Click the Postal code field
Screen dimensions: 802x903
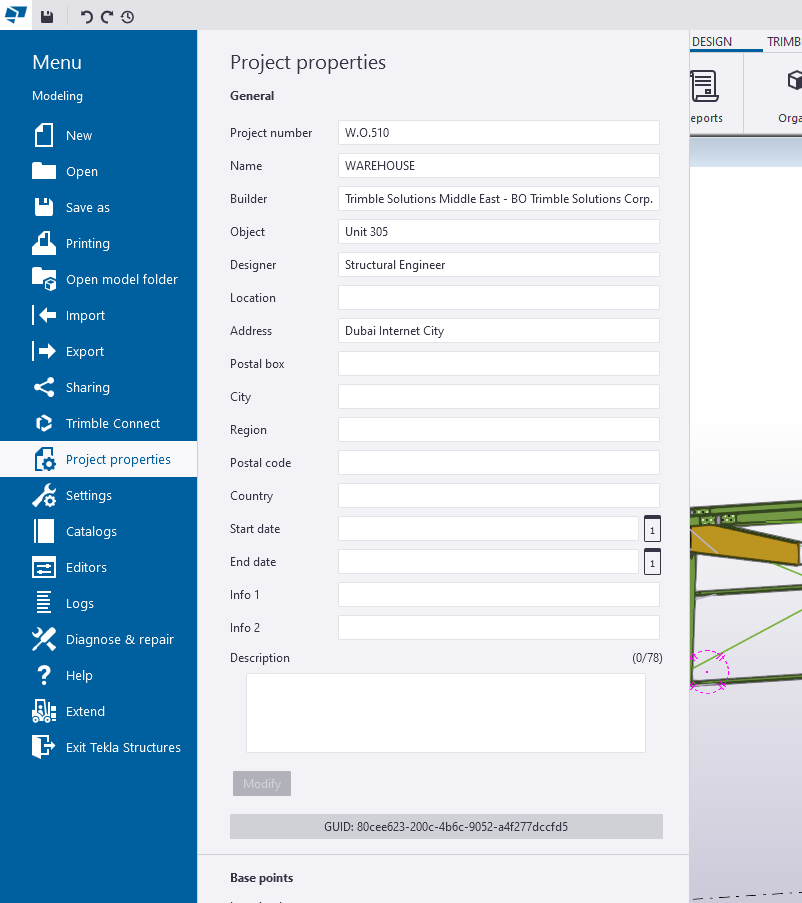click(x=499, y=462)
